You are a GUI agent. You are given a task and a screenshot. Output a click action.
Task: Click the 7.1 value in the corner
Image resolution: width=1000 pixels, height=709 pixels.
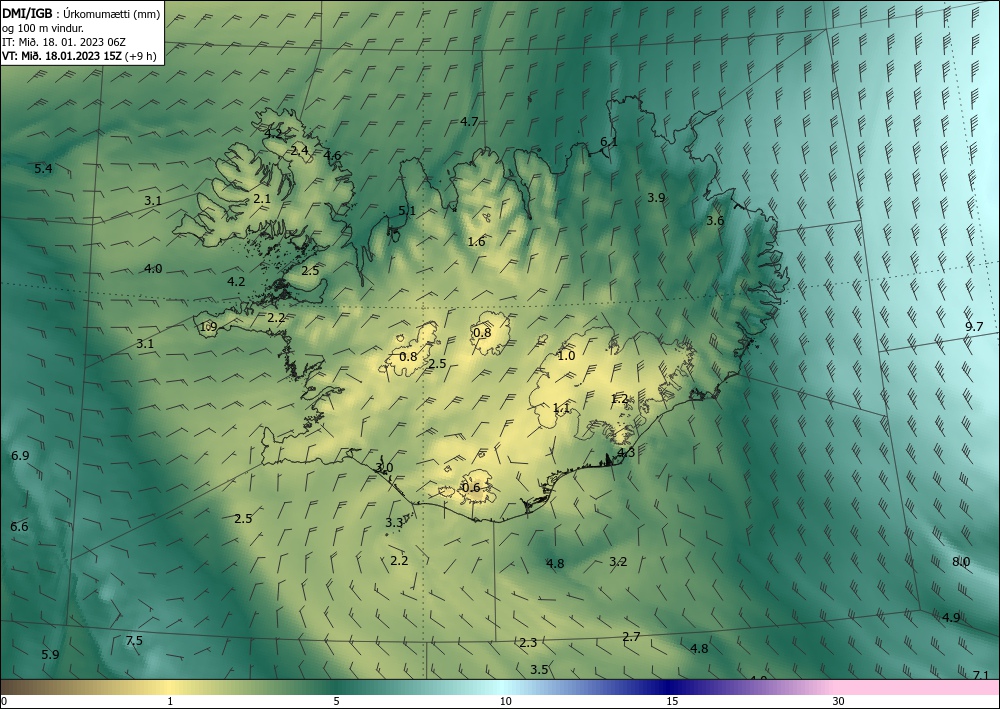pos(981,675)
